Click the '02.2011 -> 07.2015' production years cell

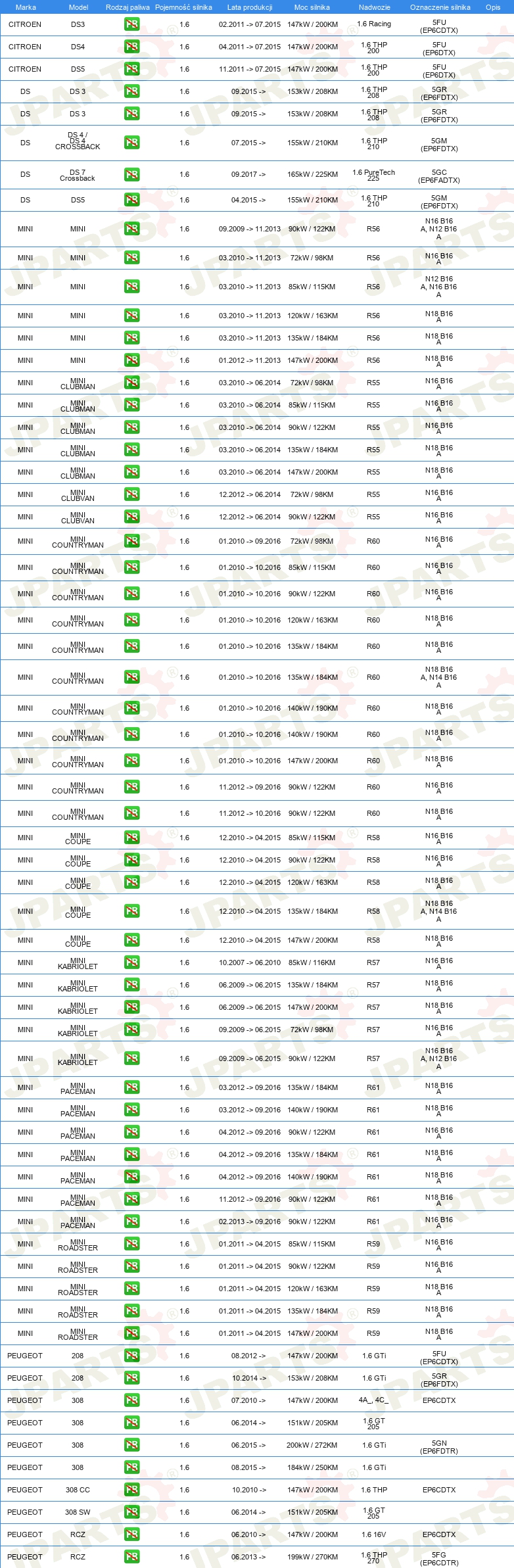250,24
